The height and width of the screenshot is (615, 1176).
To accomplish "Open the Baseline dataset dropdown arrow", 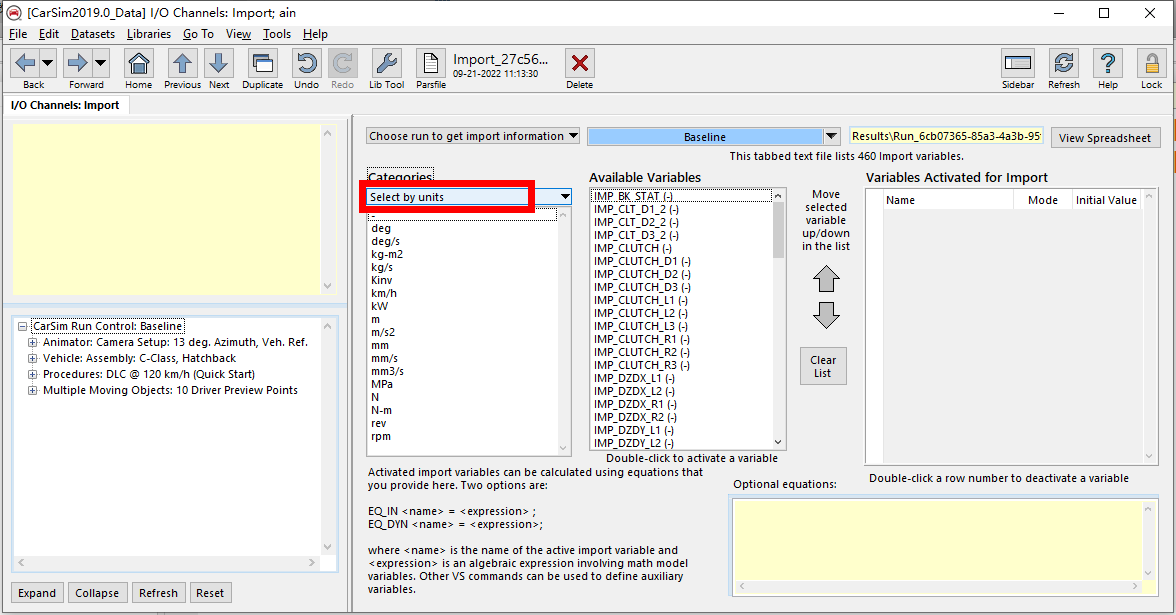I will (x=831, y=136).
